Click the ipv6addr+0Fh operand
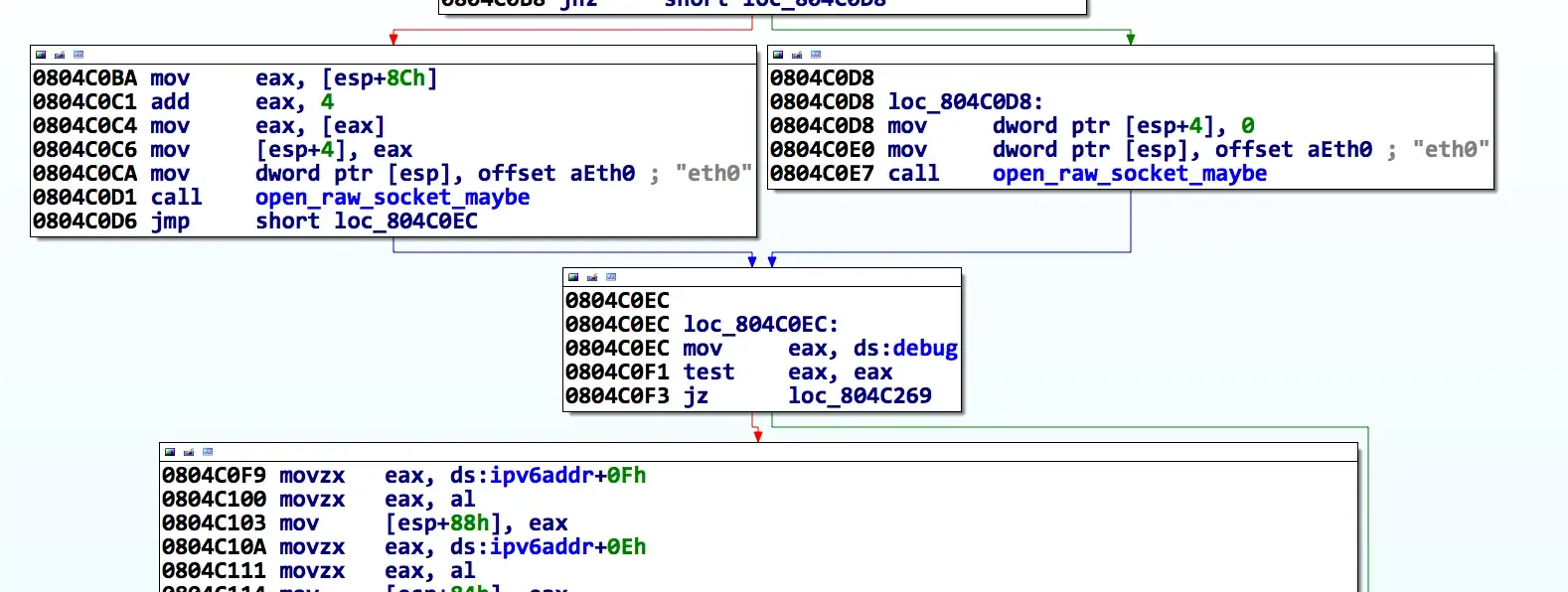Screen dimensions: 1568x592 [x=567, y=476]
